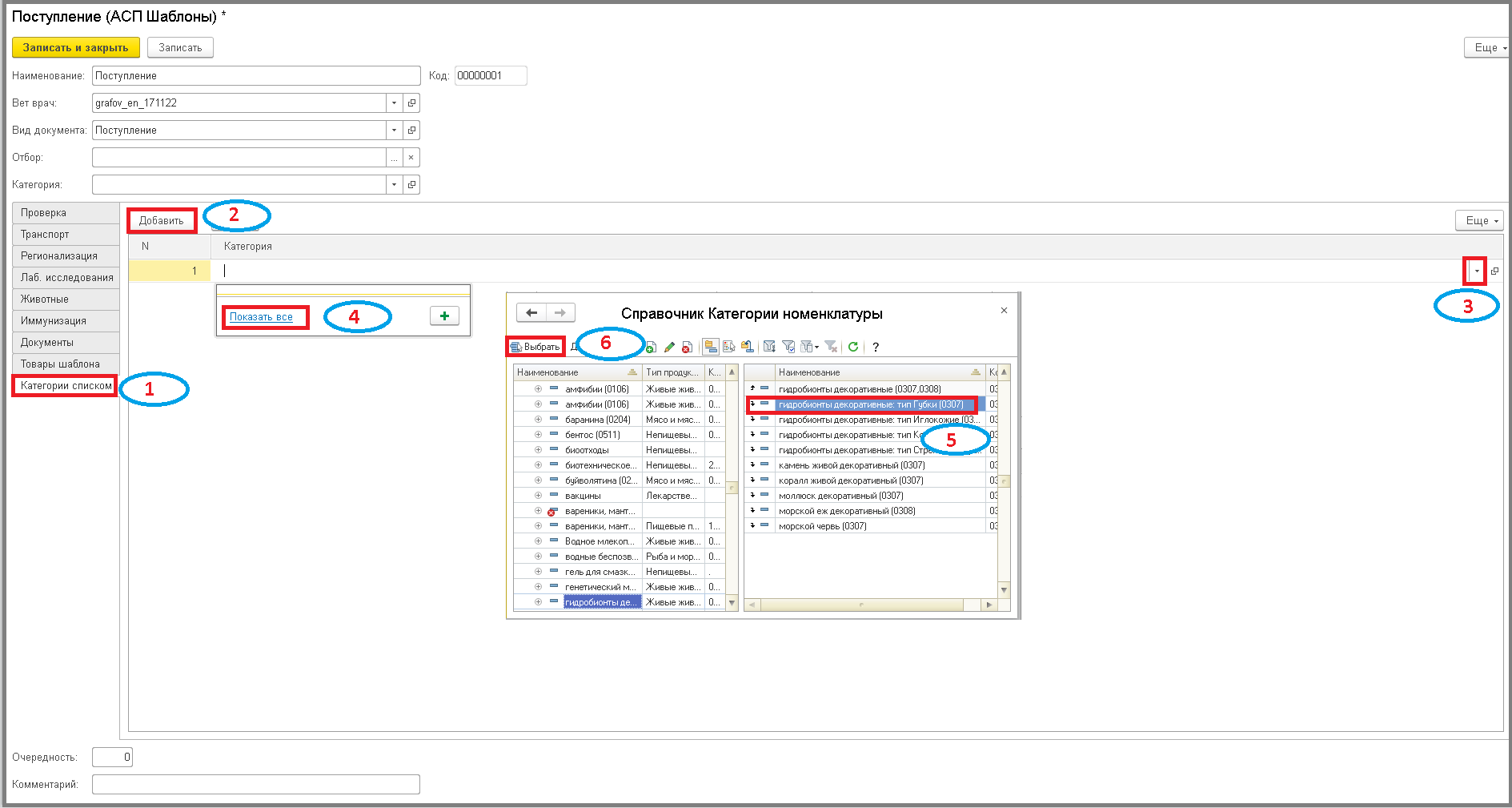The height and width of the screenshot is (808, 1512).
Task: Click the question mark help icon
Action: tap(876, 347)
